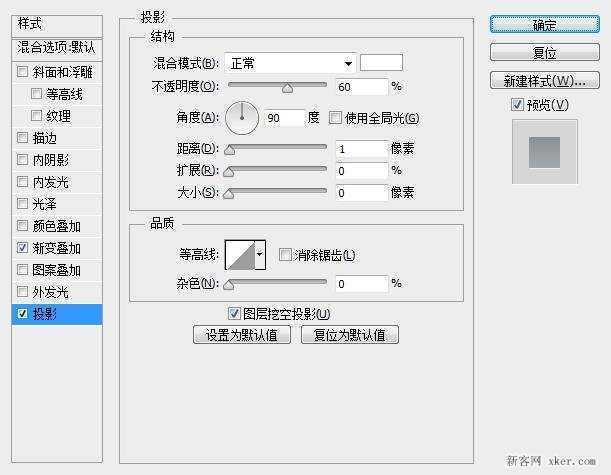The image size is (611, 475).
Task: Click the angle dial control
Action: click(242, 118)
